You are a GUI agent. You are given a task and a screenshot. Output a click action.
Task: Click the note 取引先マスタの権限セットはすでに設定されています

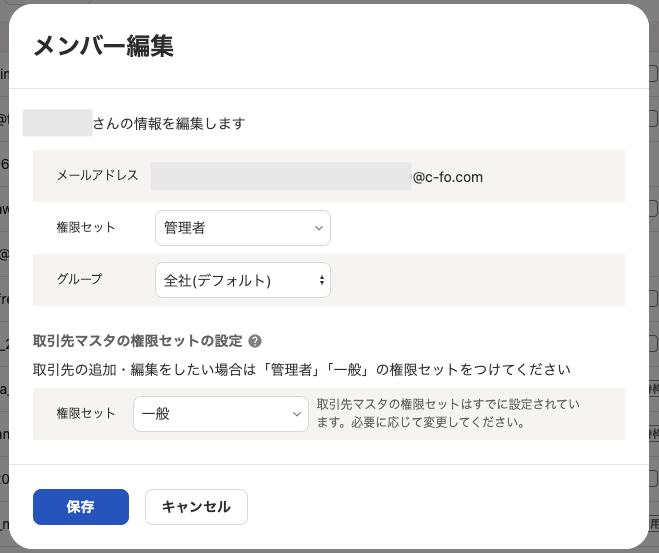tap(448, 413)
